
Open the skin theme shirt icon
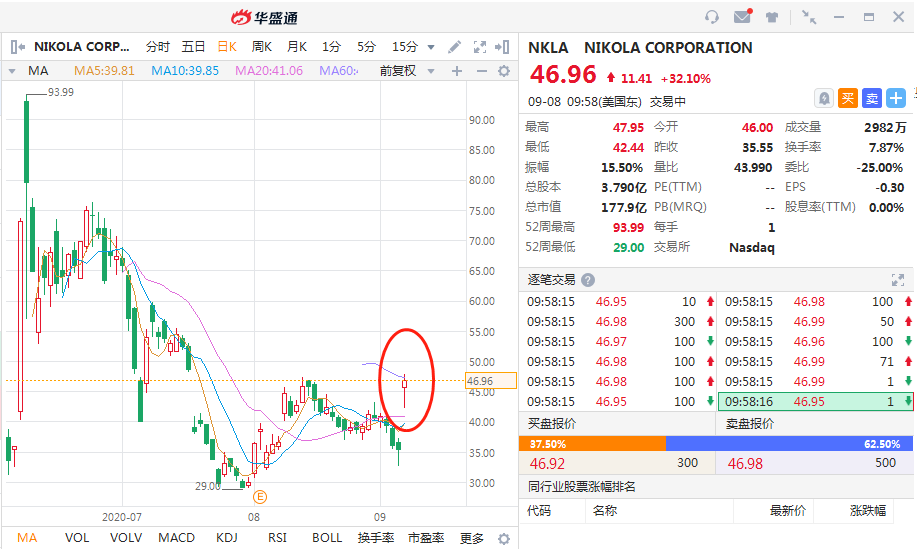pyautogui.click(x=772, y=18)
